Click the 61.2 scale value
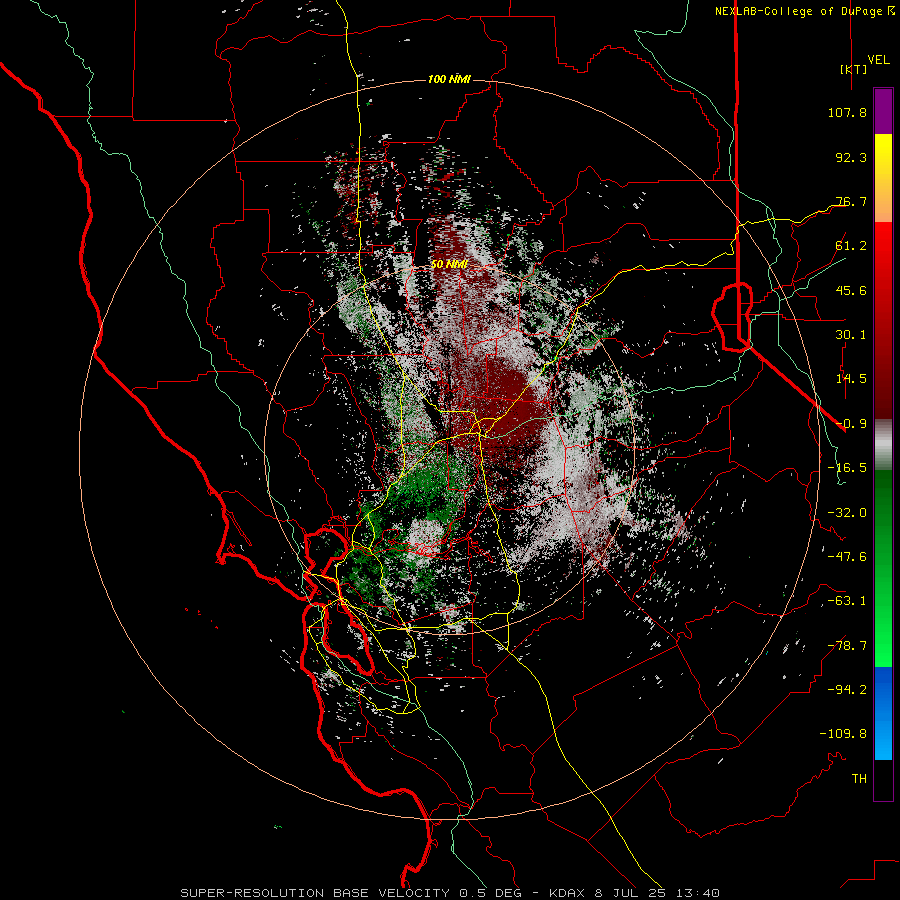Screen dimensions: 900x900 pyautogui.click(x=851, y=246)
